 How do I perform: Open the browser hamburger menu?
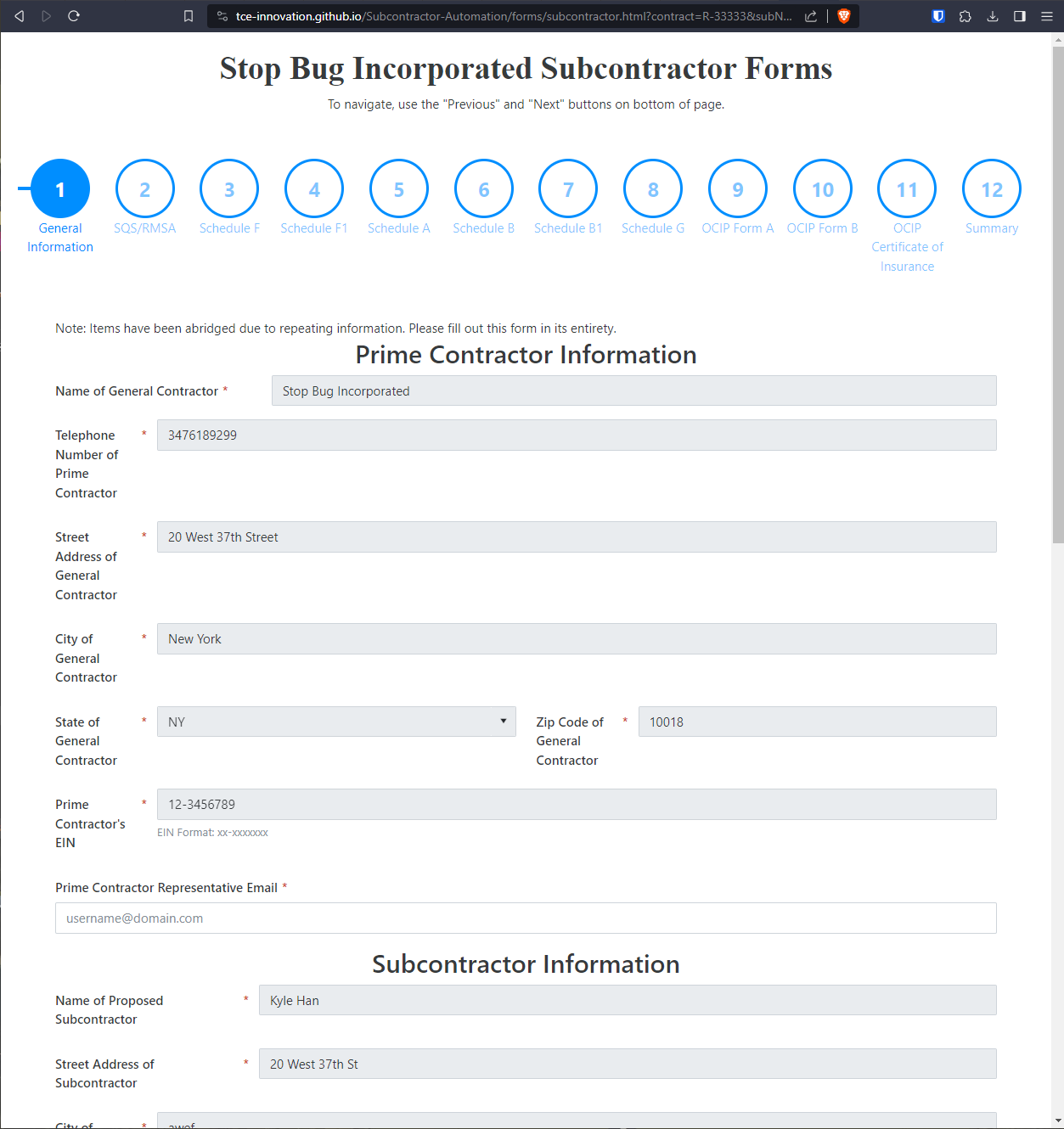point(1047,16)
